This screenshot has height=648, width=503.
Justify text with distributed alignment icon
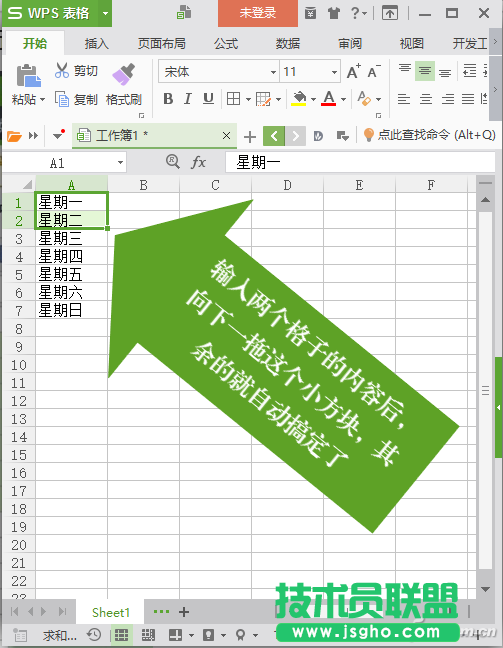tap(468, 99)
